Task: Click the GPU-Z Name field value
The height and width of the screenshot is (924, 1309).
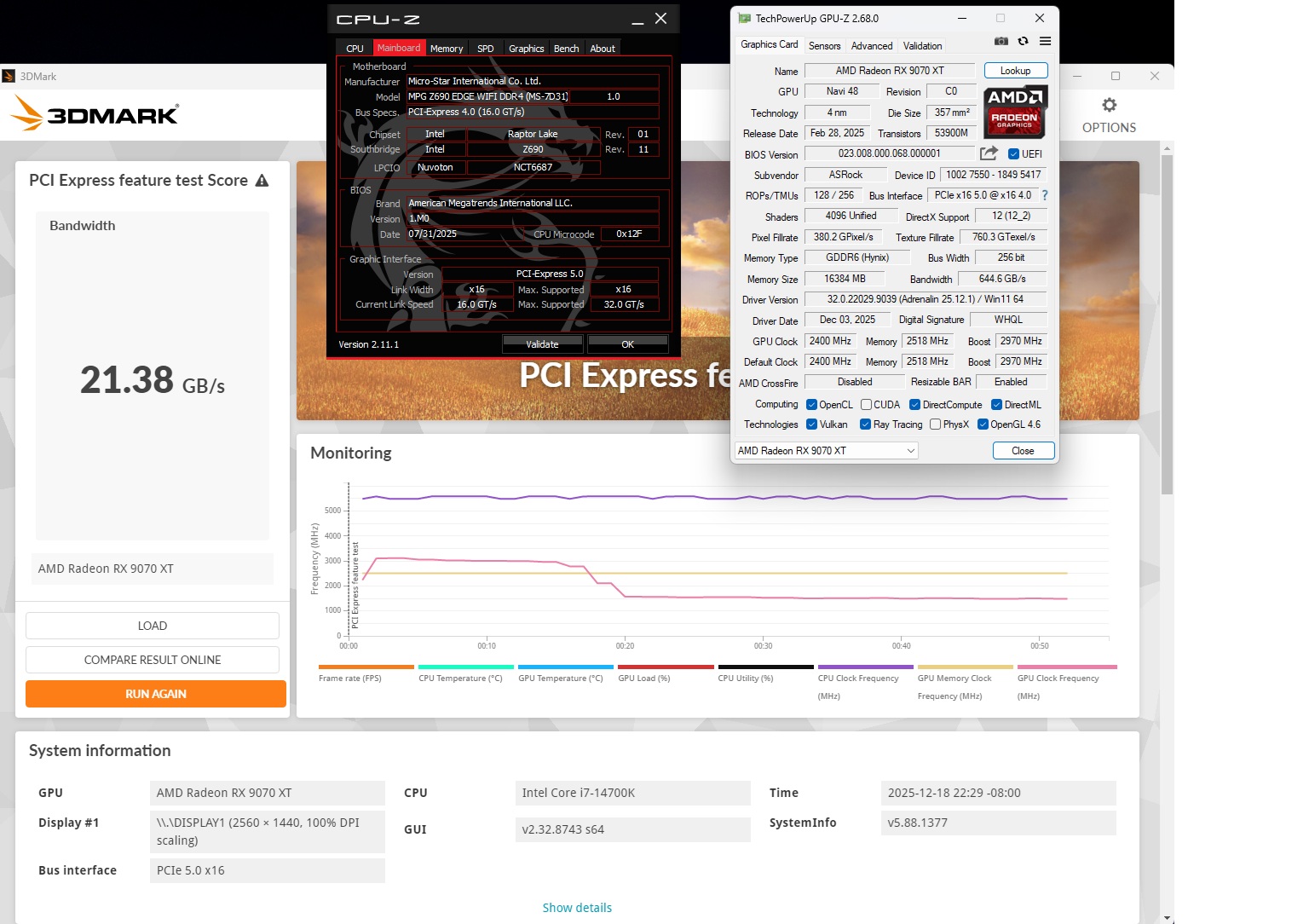Action: (890, 71)
